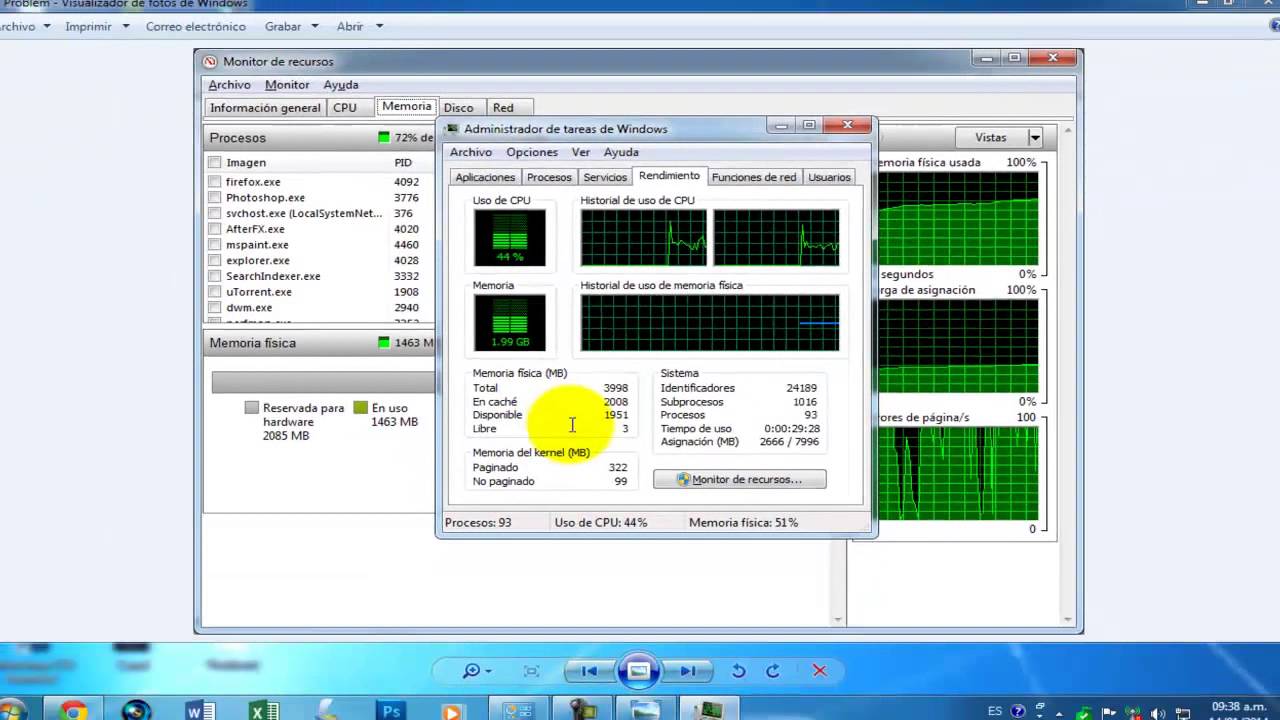Click the gray Reservada para hardware swatch
The height and width of the screenshot is (720, 1280).
point(252,408)
